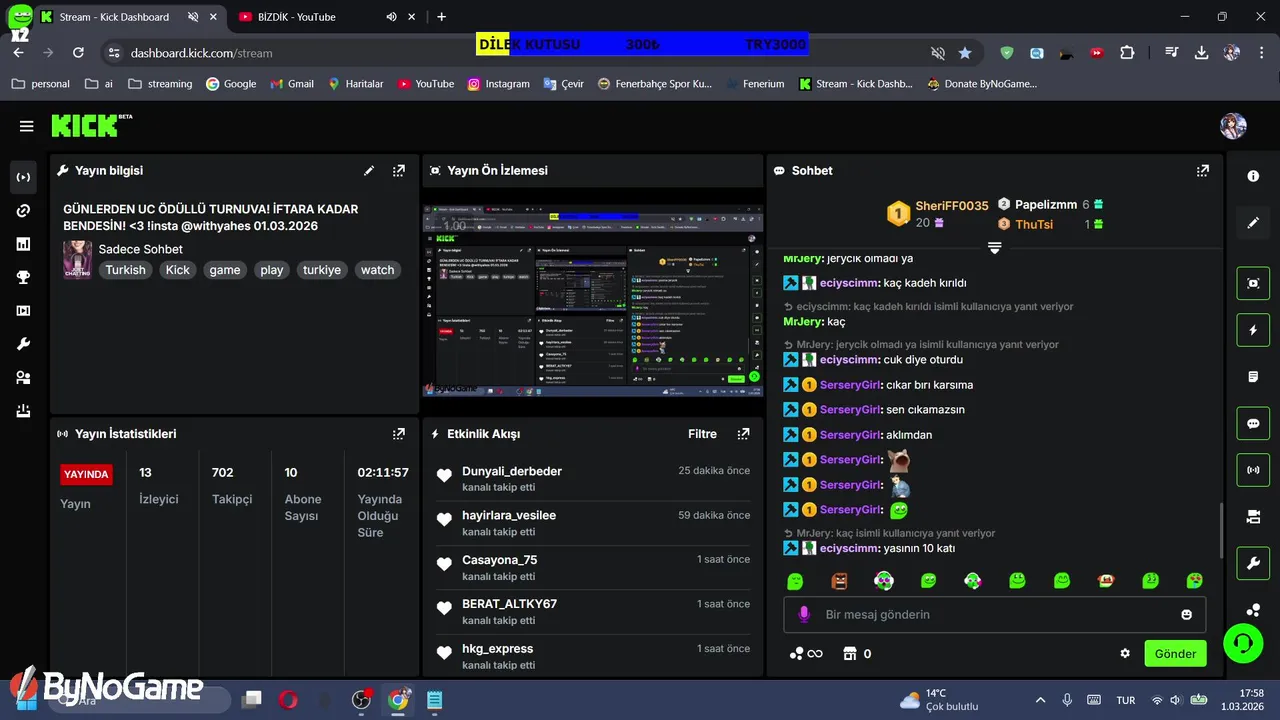1280x720 pixels.
Task: Open the community users sidebar icon
Action: tap(23, 378)
